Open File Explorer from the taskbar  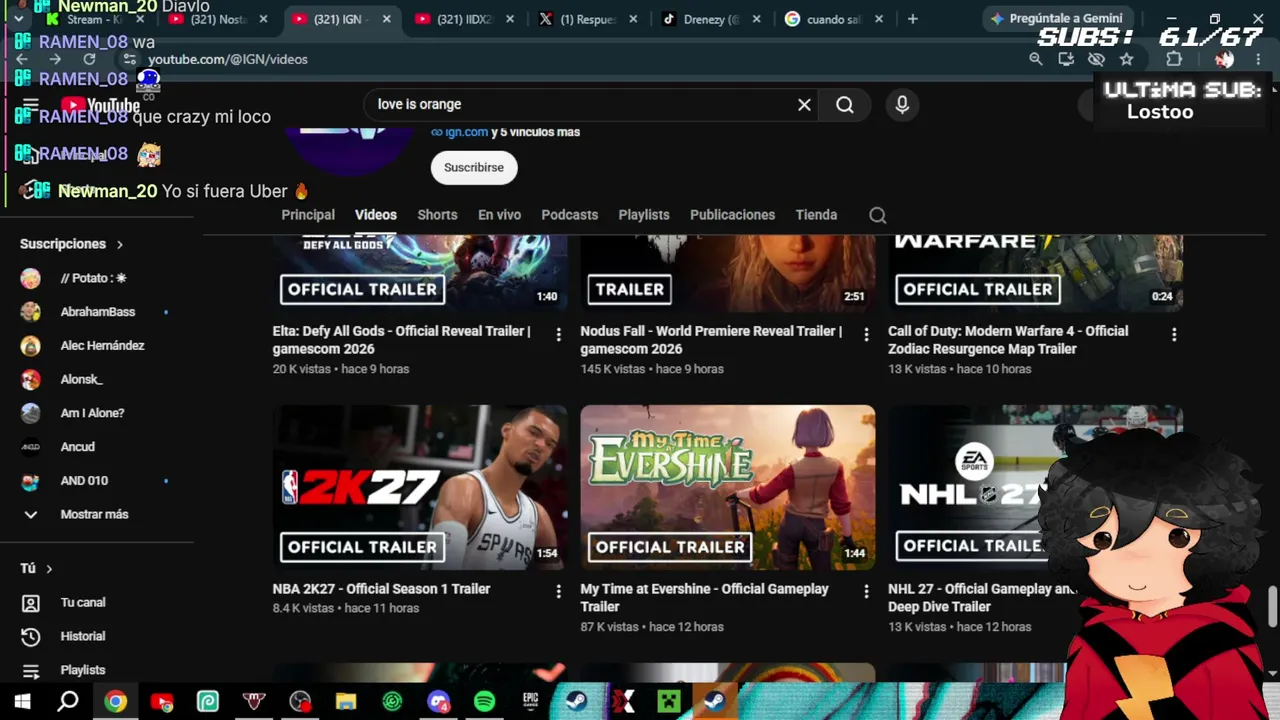[x=346, y=702]
